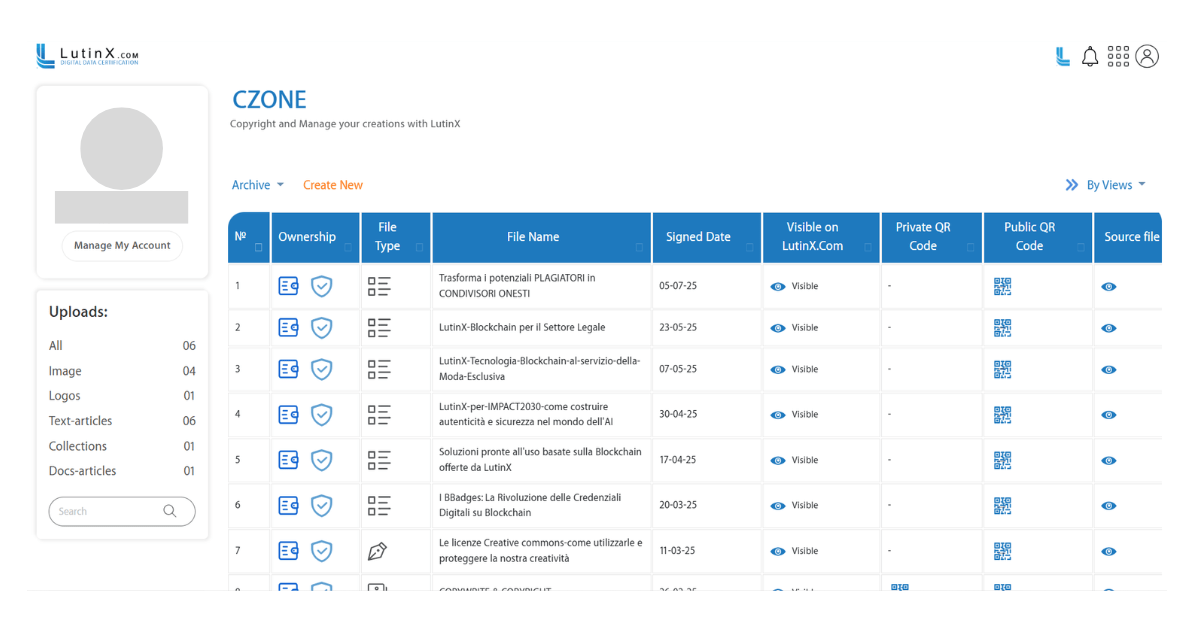1200x630 pixels.
Task: Toggle visibility on LutinX.Com for row 1
Action: (x=778, y=287)
